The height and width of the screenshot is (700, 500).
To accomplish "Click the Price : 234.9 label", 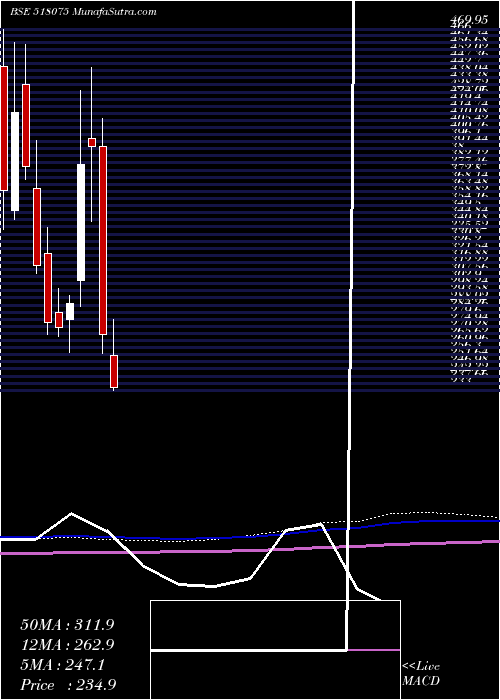I will click(x=69, y=685).
